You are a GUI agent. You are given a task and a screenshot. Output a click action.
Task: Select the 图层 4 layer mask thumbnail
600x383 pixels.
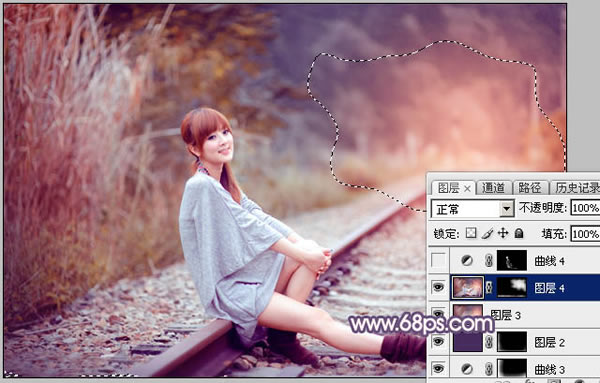[x=512, y=288]
